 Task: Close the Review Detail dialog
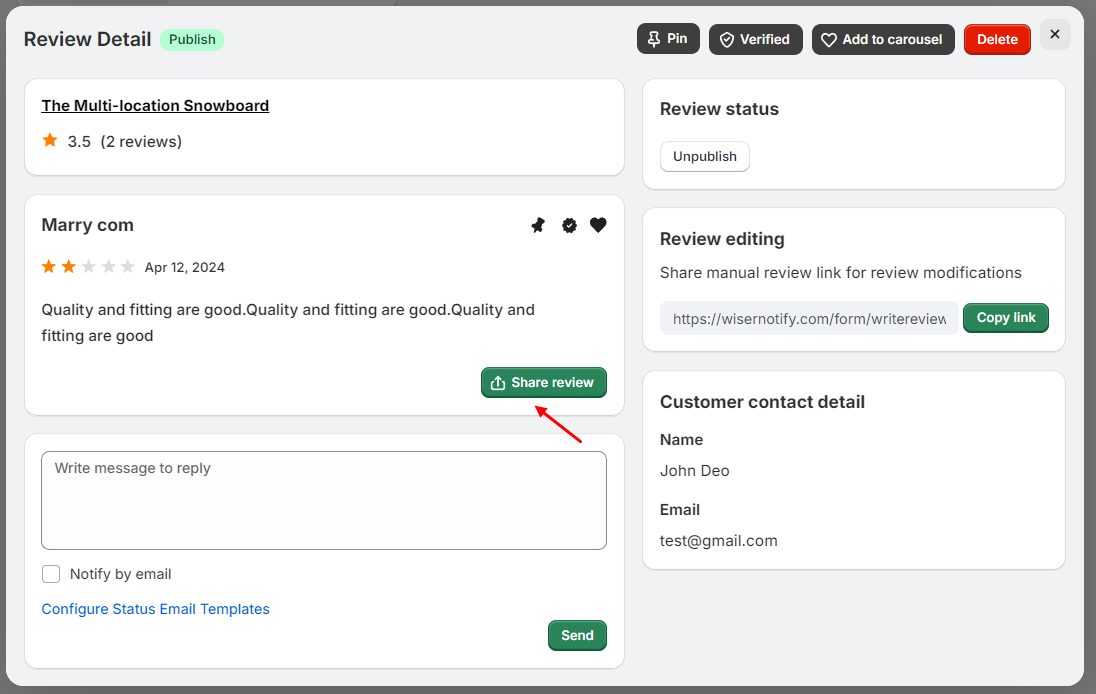tap(1055, 34)
